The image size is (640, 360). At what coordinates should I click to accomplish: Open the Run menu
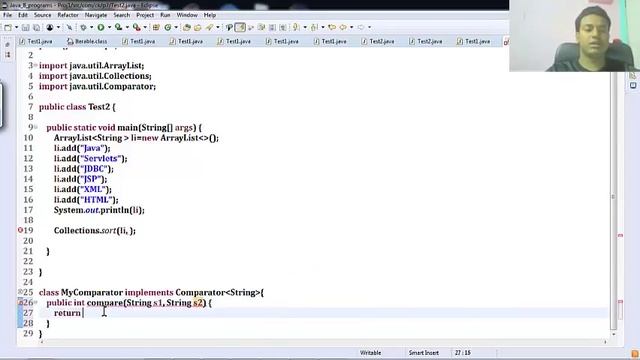point(165,15)
